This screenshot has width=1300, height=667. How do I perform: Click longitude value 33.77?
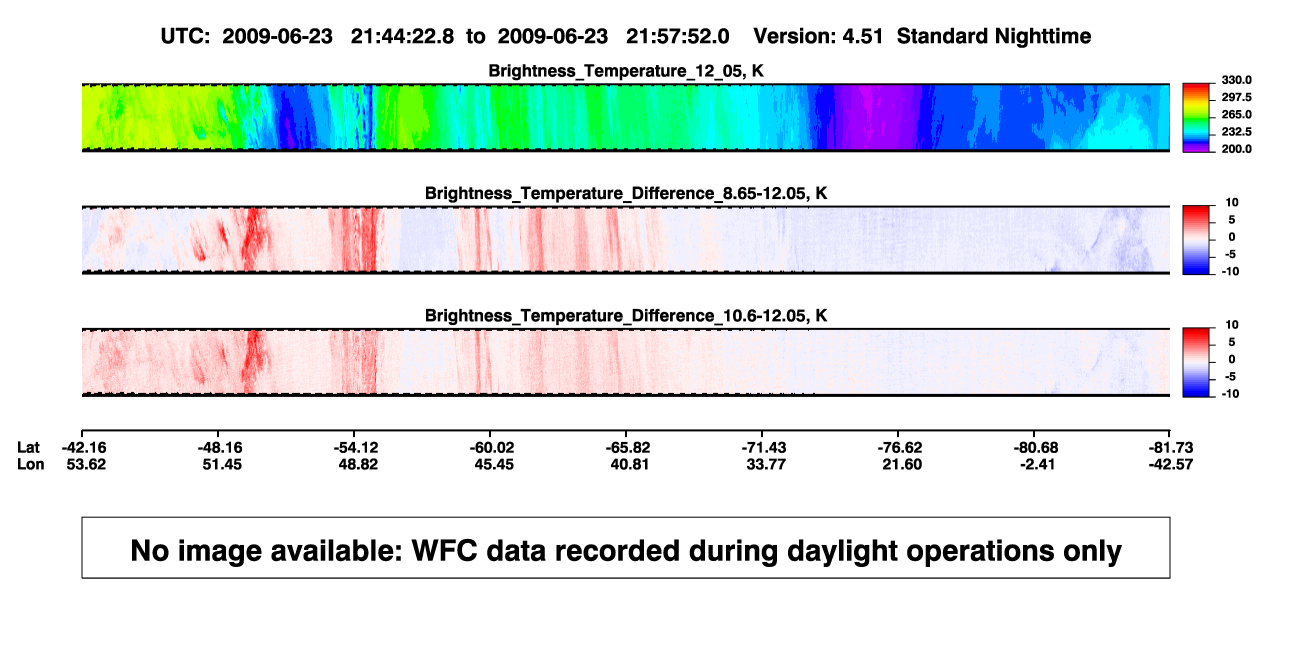(764, 464)
